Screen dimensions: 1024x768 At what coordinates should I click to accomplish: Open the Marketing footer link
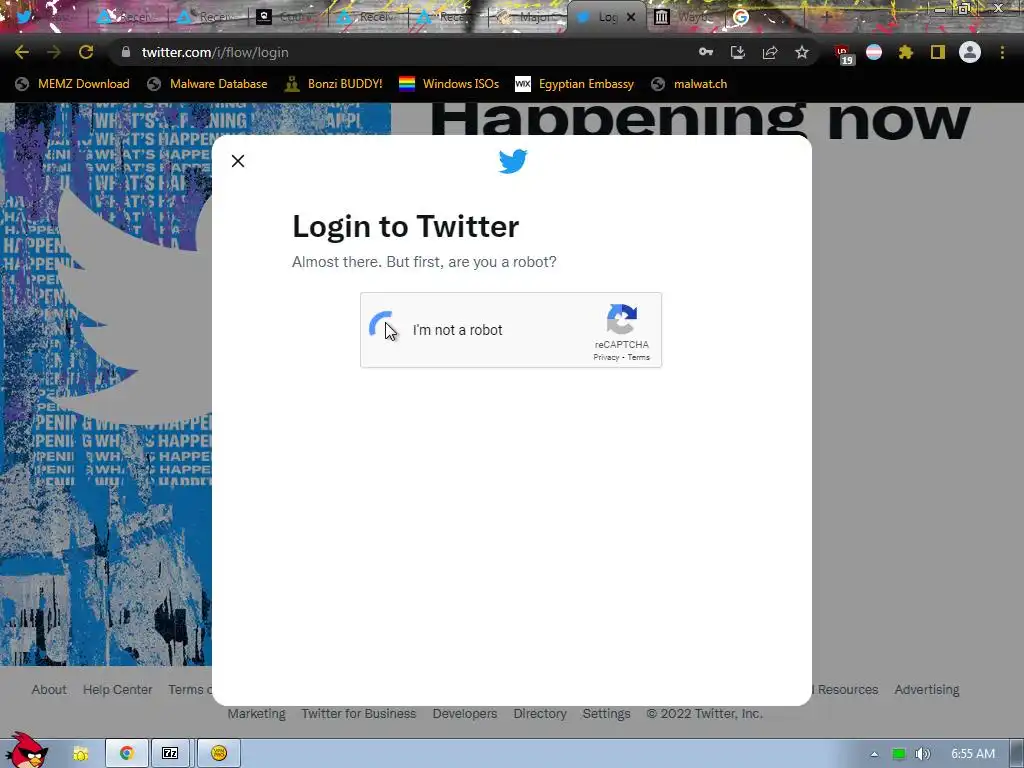tap(257, 714)
